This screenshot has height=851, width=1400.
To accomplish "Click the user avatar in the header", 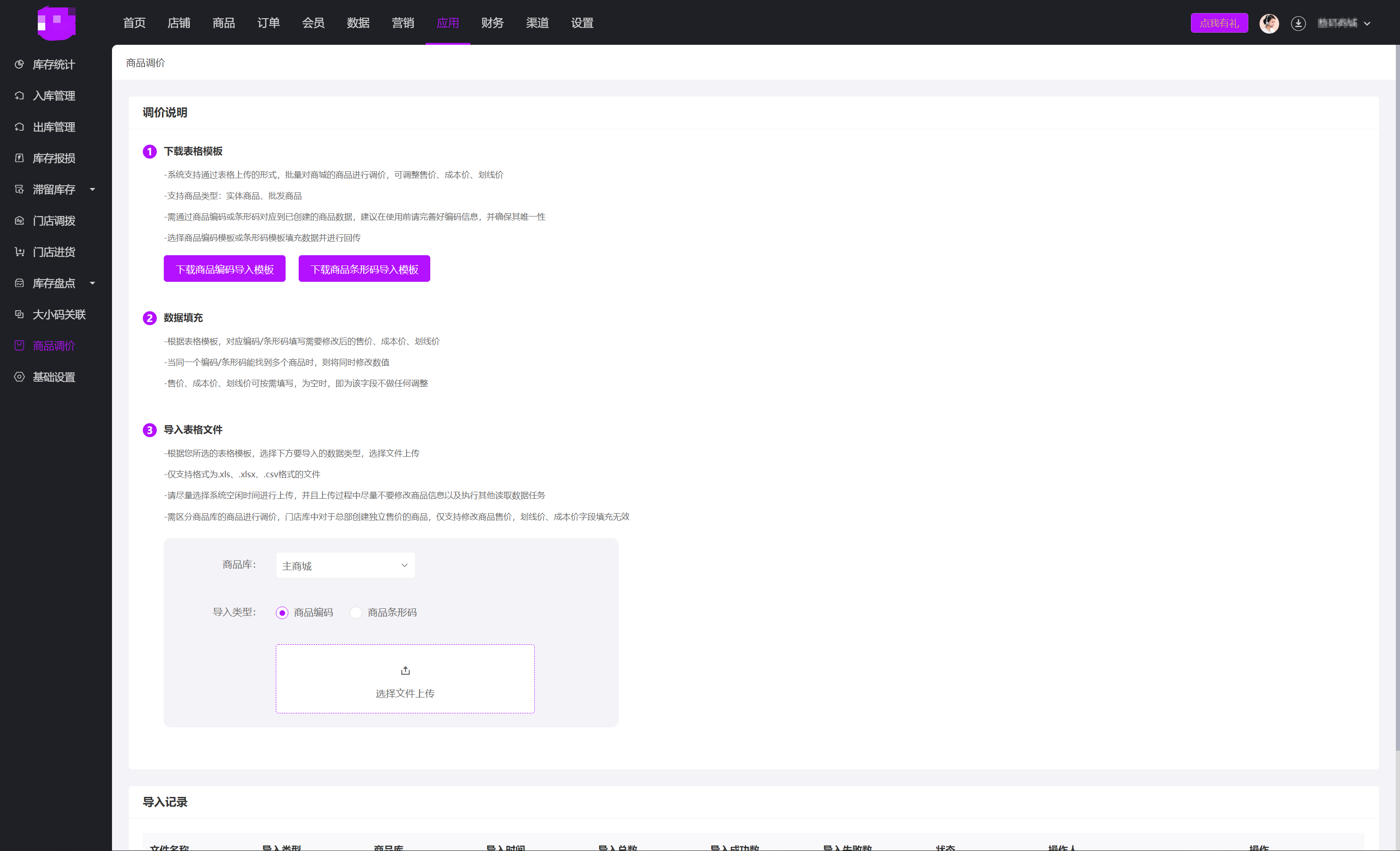I will click(1269, 23).
